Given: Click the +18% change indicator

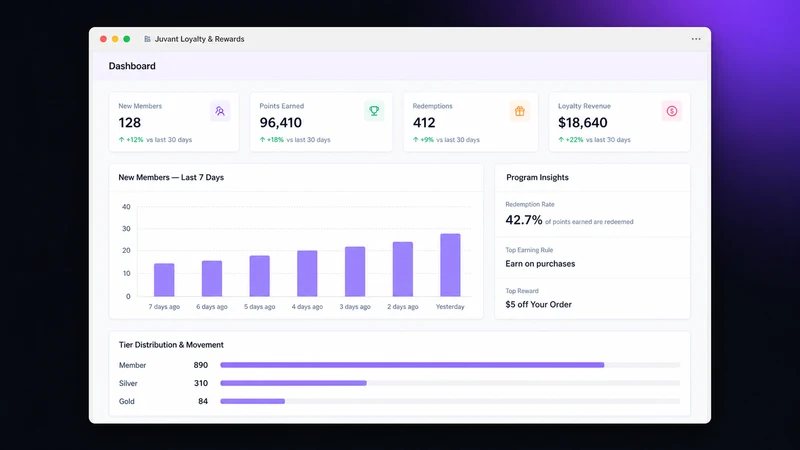Looking at the screenshot, I should click(271, 139).
